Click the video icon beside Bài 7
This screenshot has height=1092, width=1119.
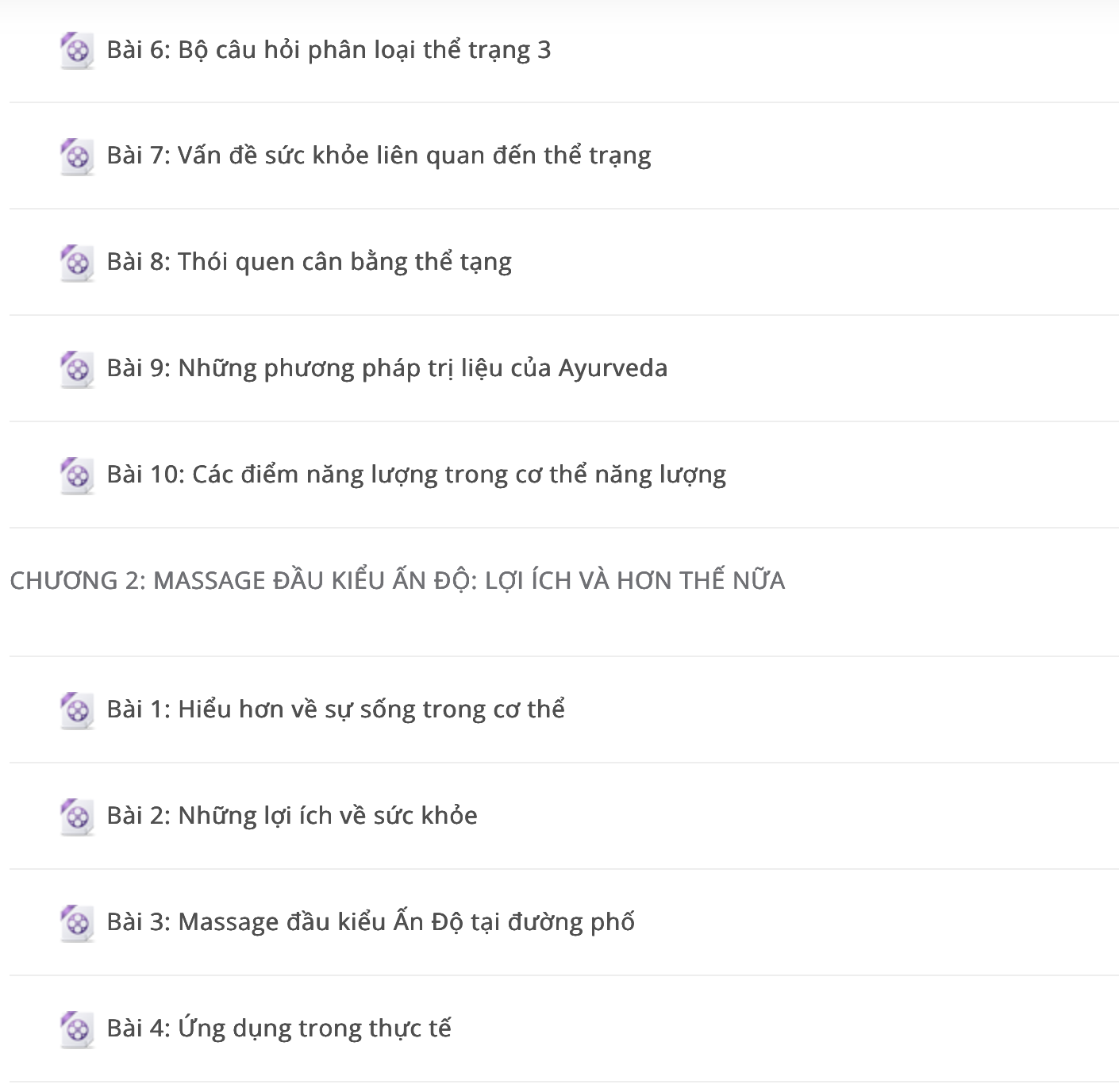click(x=77, y=156)
